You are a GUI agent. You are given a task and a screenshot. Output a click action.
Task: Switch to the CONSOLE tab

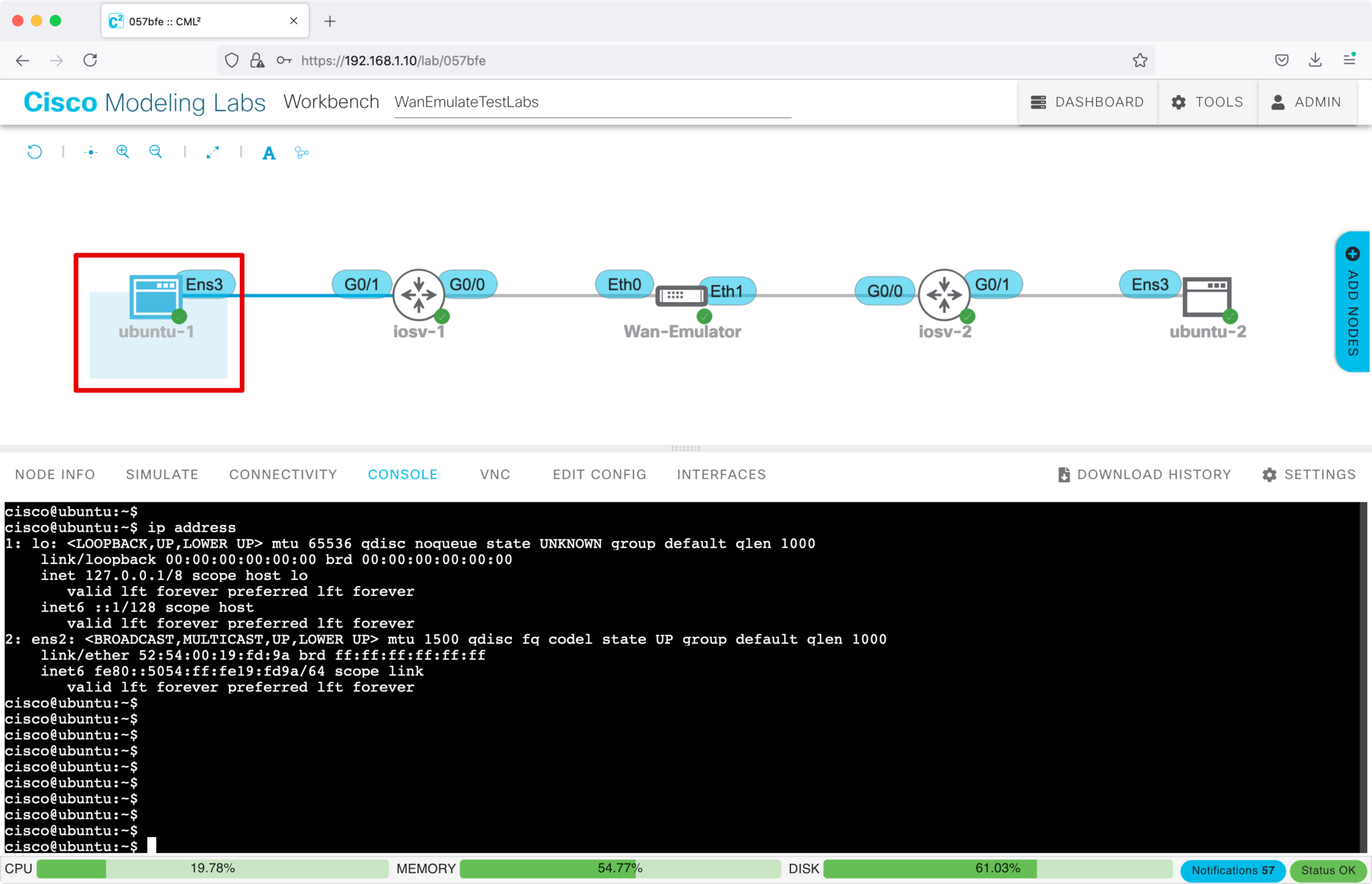point(403,474)
